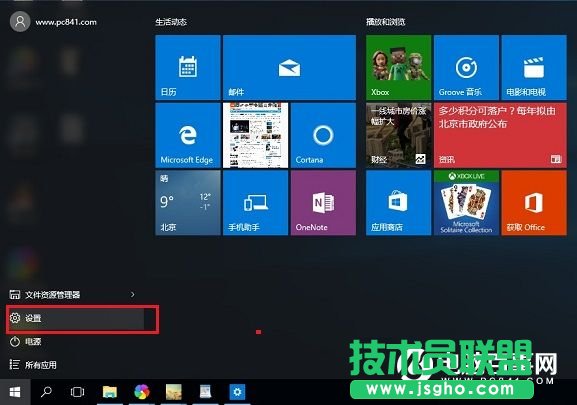Image resolution: width=577 pixels, height=405 pixels.
Task: Open the 应用商店 store tile
Action: (398, 203)
